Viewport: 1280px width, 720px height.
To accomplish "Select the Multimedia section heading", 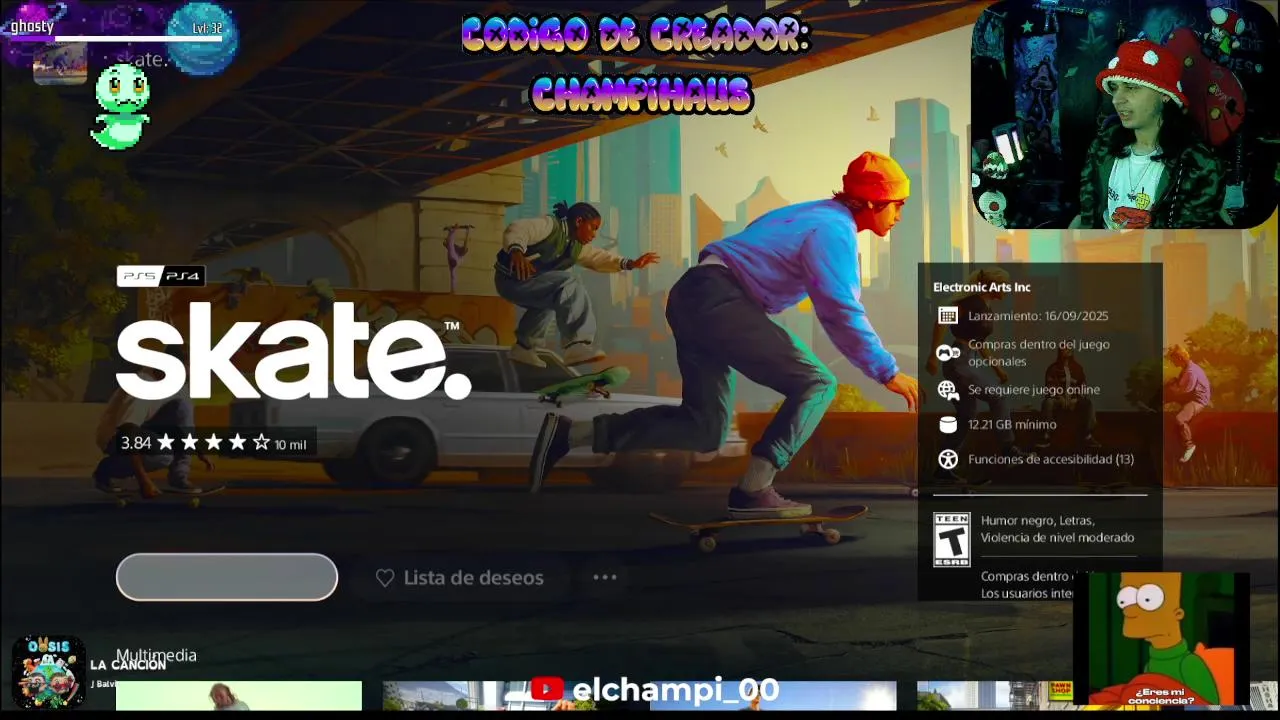I will (x=156, y=655).
